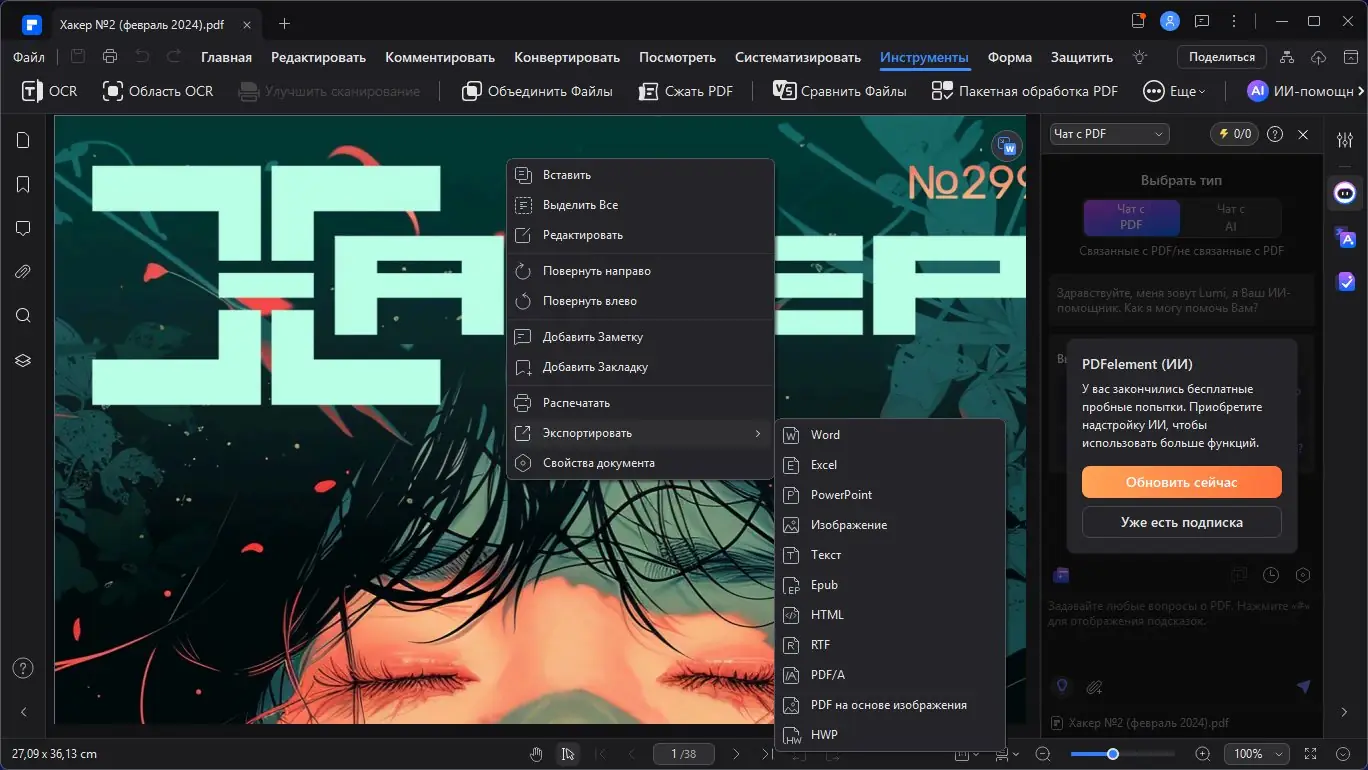This screenshot has width=1368, height=770.
Task: Select Повернуть направо from context menu
Action: click(641, 271)
